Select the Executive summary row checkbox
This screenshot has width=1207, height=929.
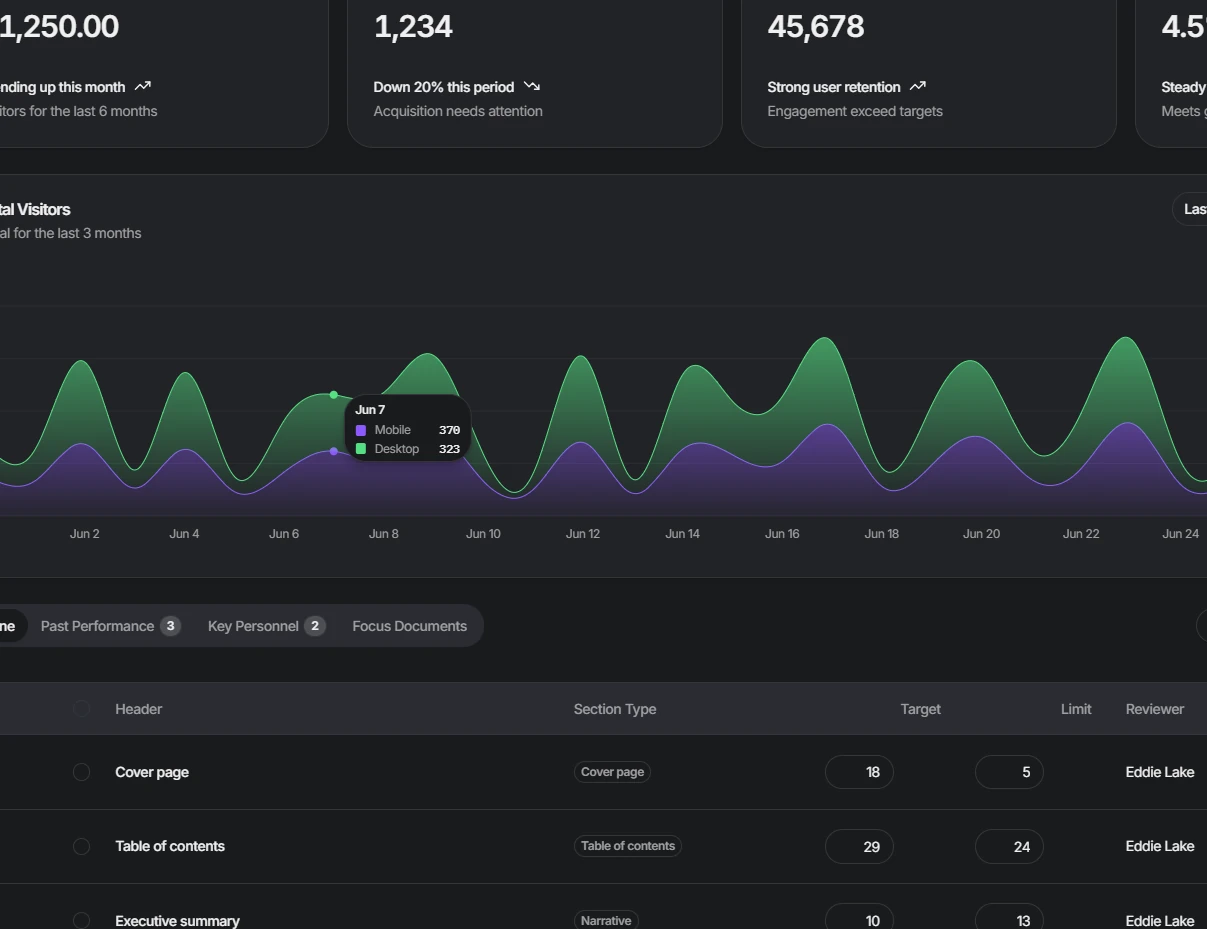82,920
